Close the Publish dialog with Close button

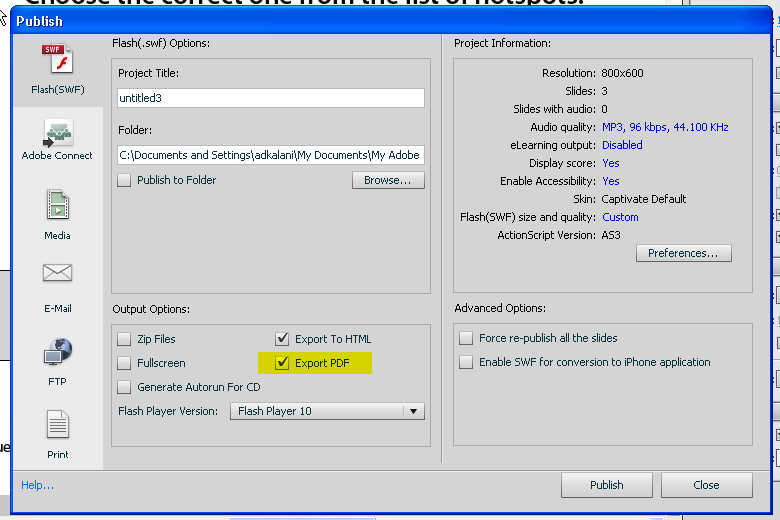pyautogui.click(x=706, y=485)
